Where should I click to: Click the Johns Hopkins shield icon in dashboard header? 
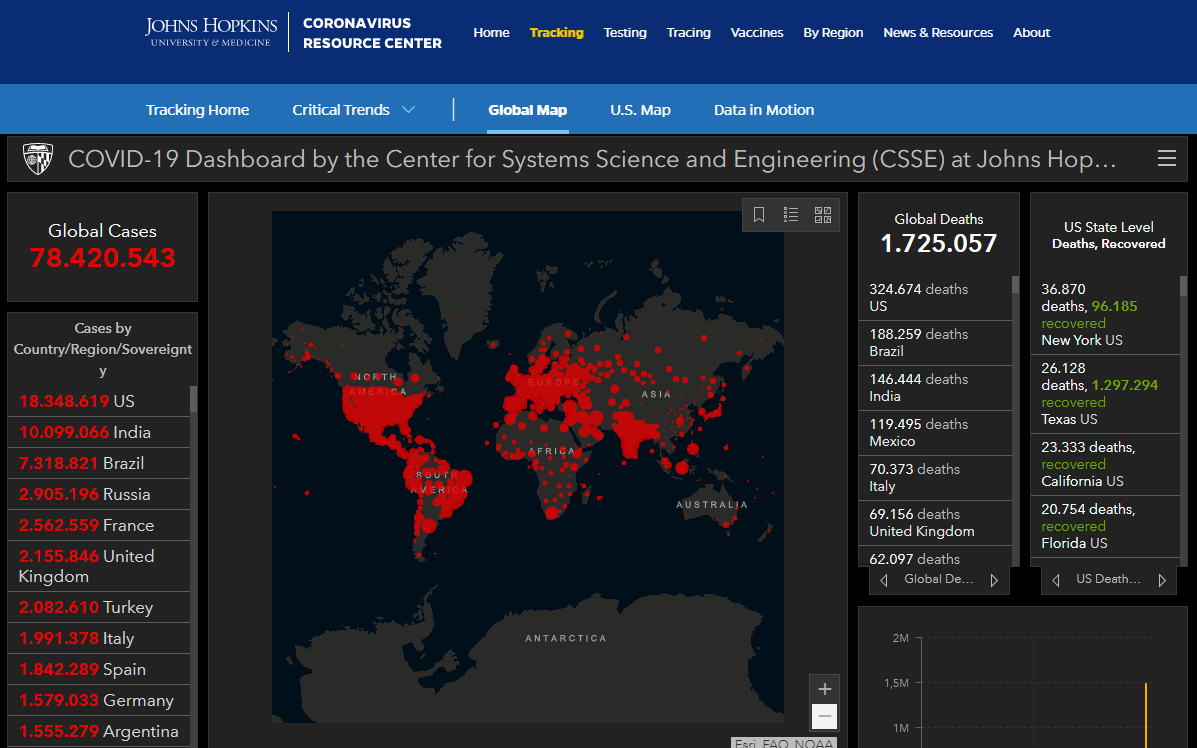click(37, 159)
